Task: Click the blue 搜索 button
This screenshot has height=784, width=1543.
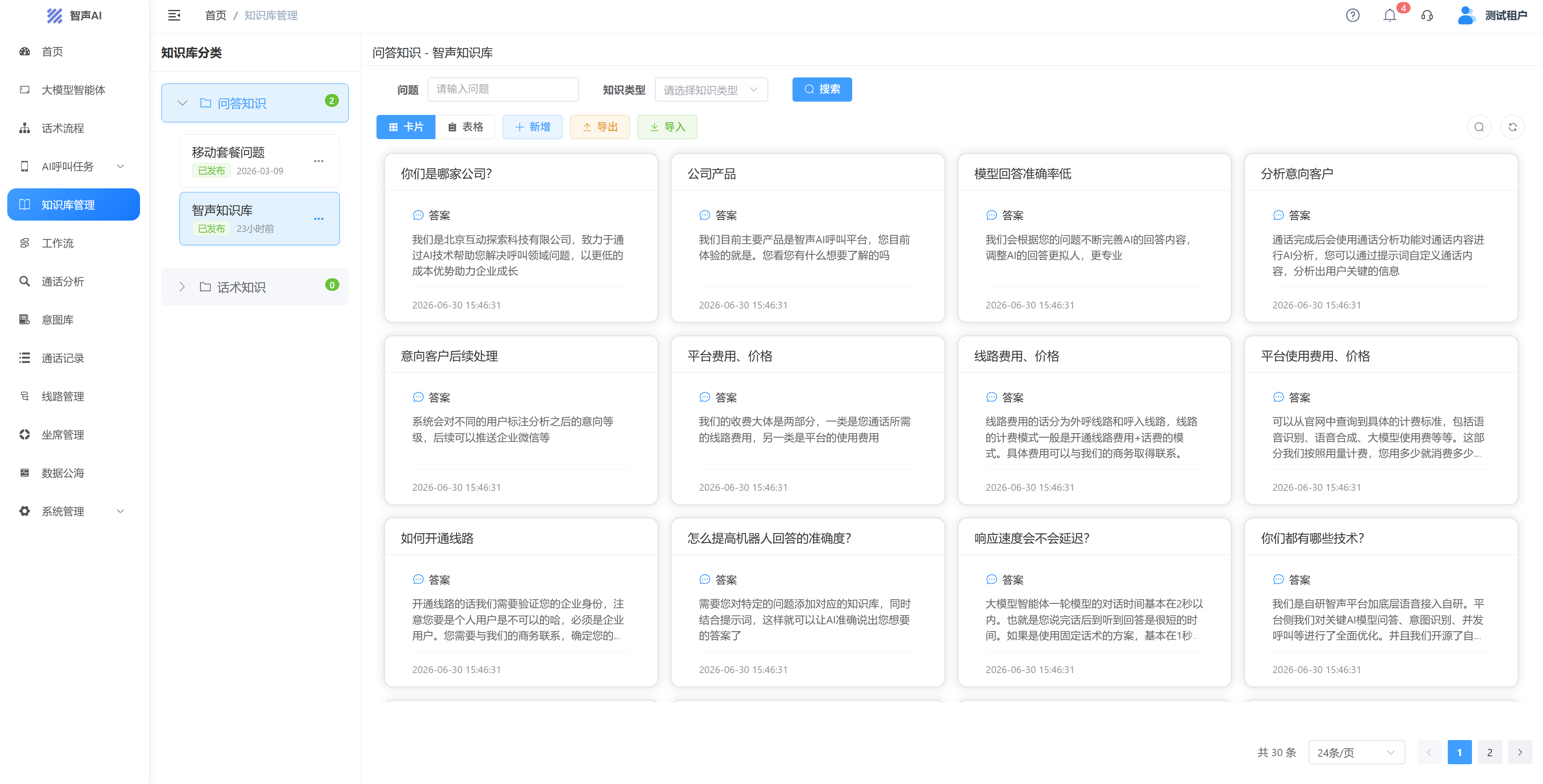Action: pos(822,89)
